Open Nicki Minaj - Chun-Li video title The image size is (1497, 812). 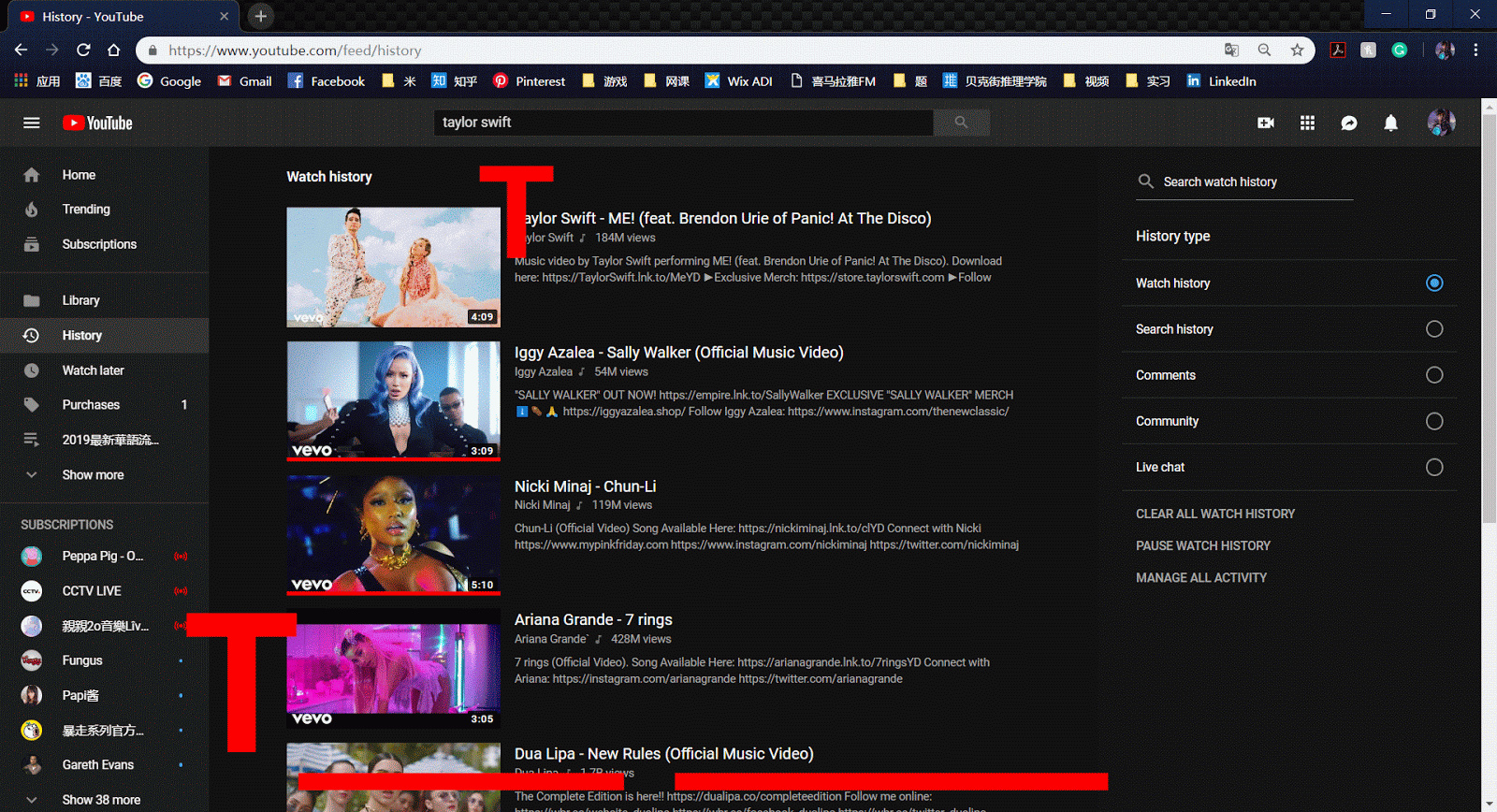point(585,486)
